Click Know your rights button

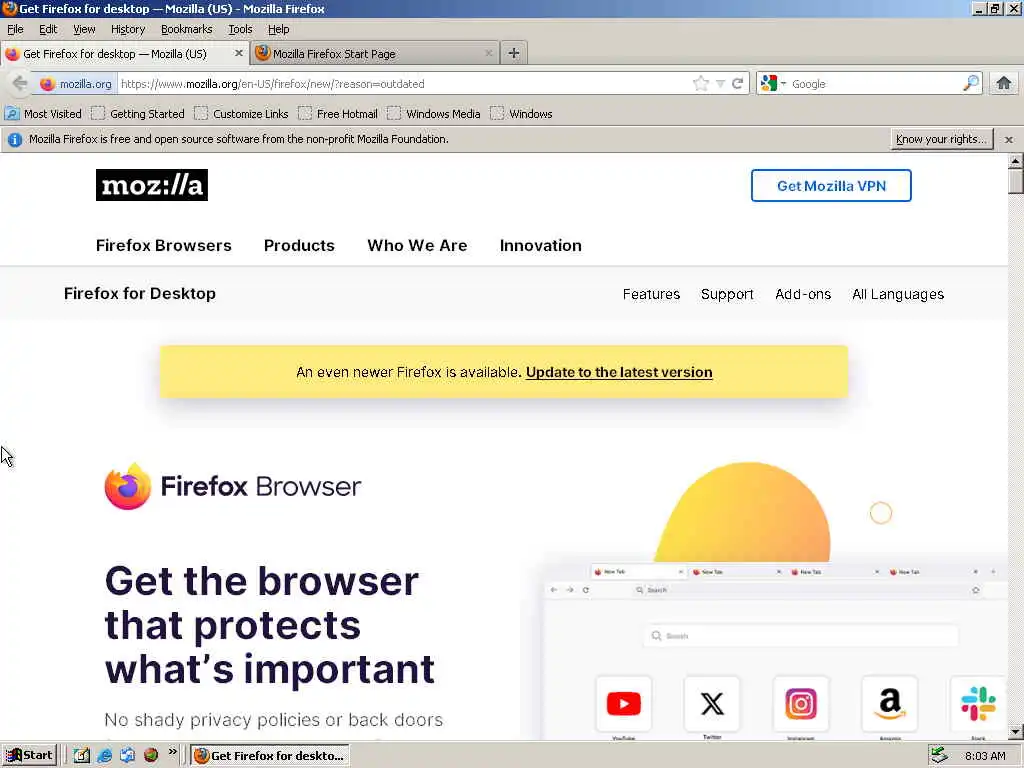(x=942, y=139)
